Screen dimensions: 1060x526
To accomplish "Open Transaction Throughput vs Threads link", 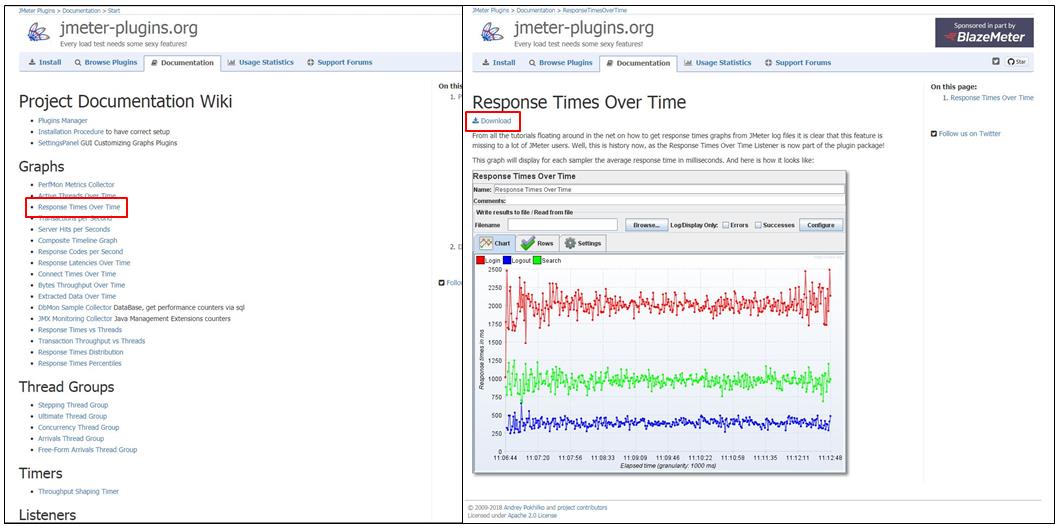I will (x=91, y=341).
